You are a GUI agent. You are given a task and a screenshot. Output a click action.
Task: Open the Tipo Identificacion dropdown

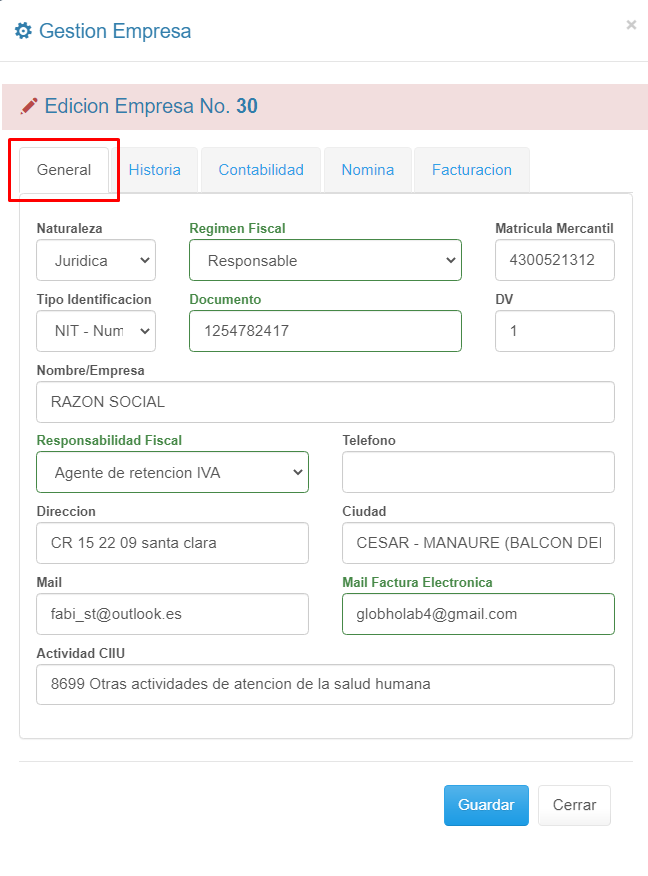pos(96,331)
